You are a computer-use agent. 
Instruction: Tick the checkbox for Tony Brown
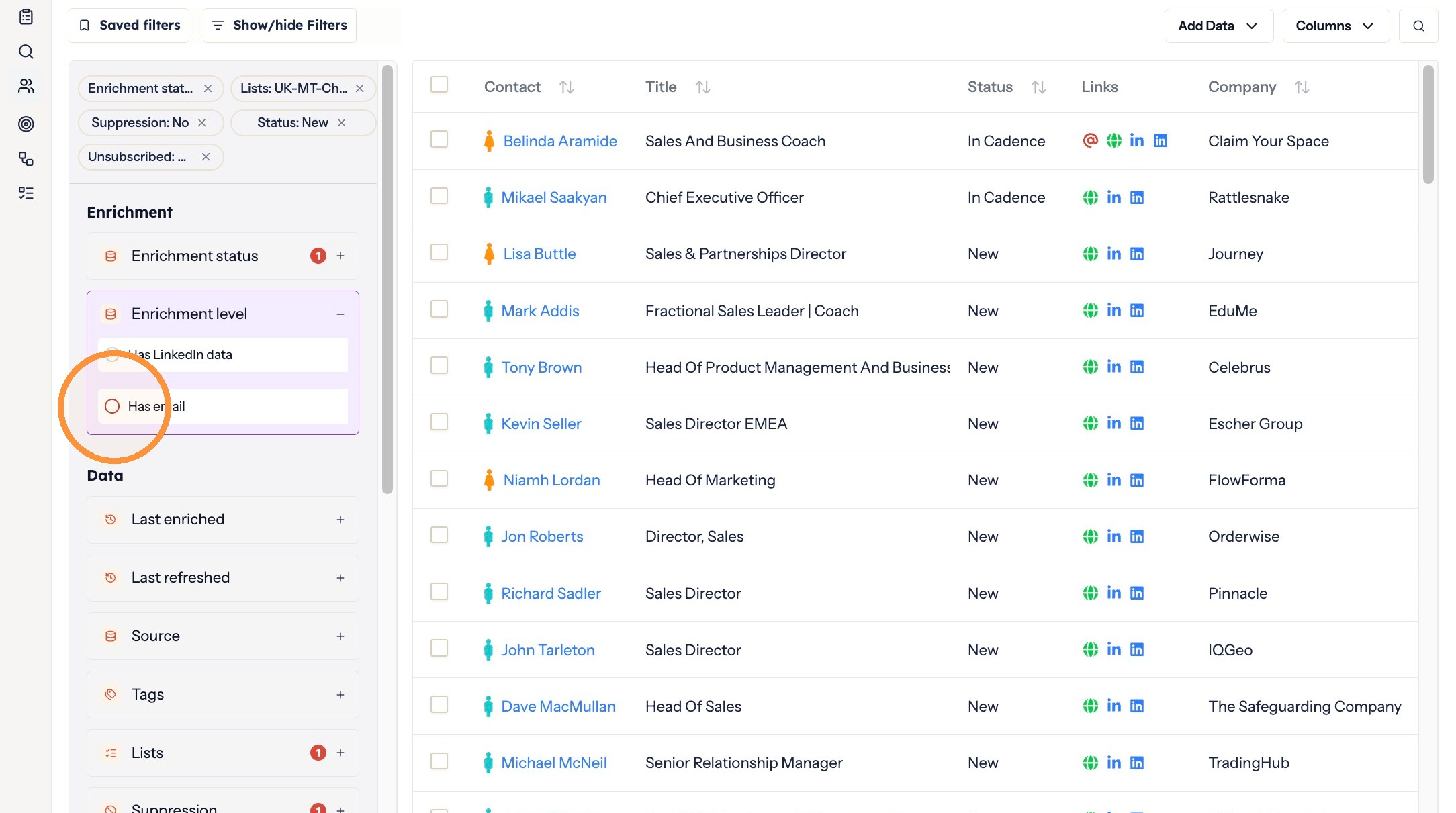click(439, 365)
